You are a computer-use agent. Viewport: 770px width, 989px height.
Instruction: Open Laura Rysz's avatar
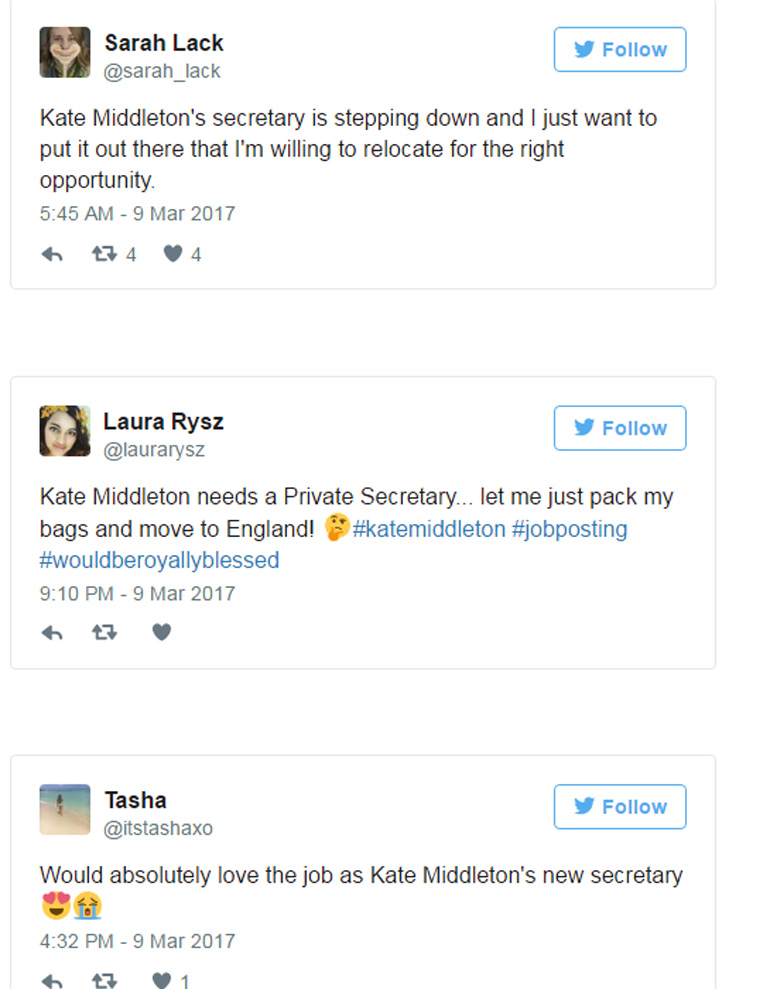(65, 431)
